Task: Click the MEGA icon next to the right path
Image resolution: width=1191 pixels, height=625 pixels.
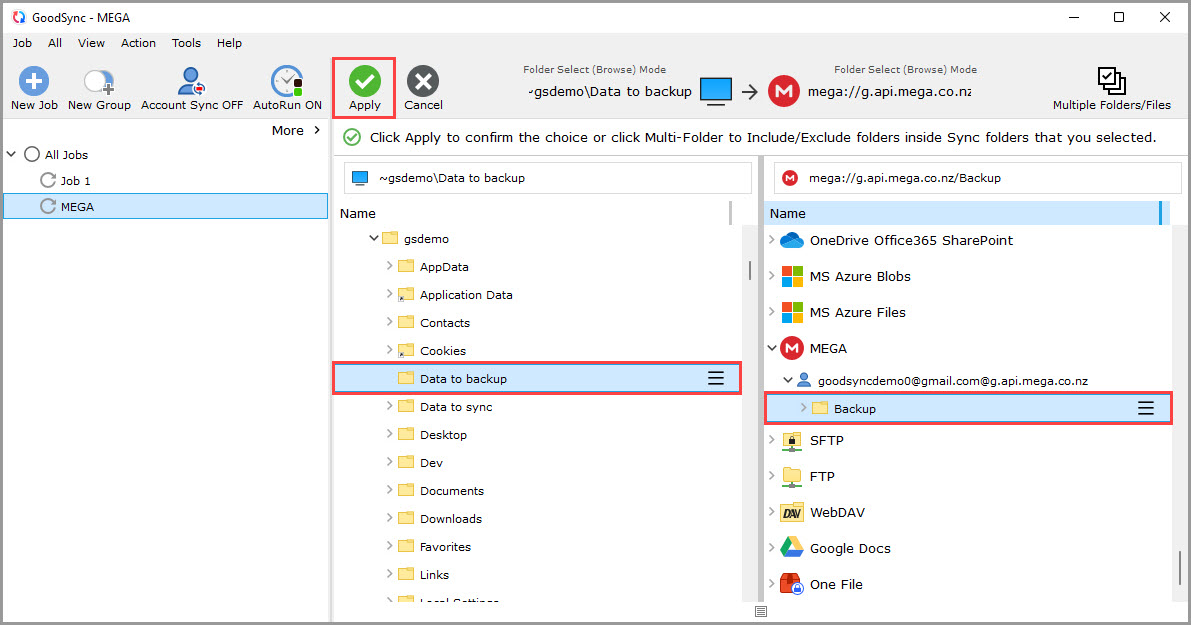Action: tap(784, 91)
